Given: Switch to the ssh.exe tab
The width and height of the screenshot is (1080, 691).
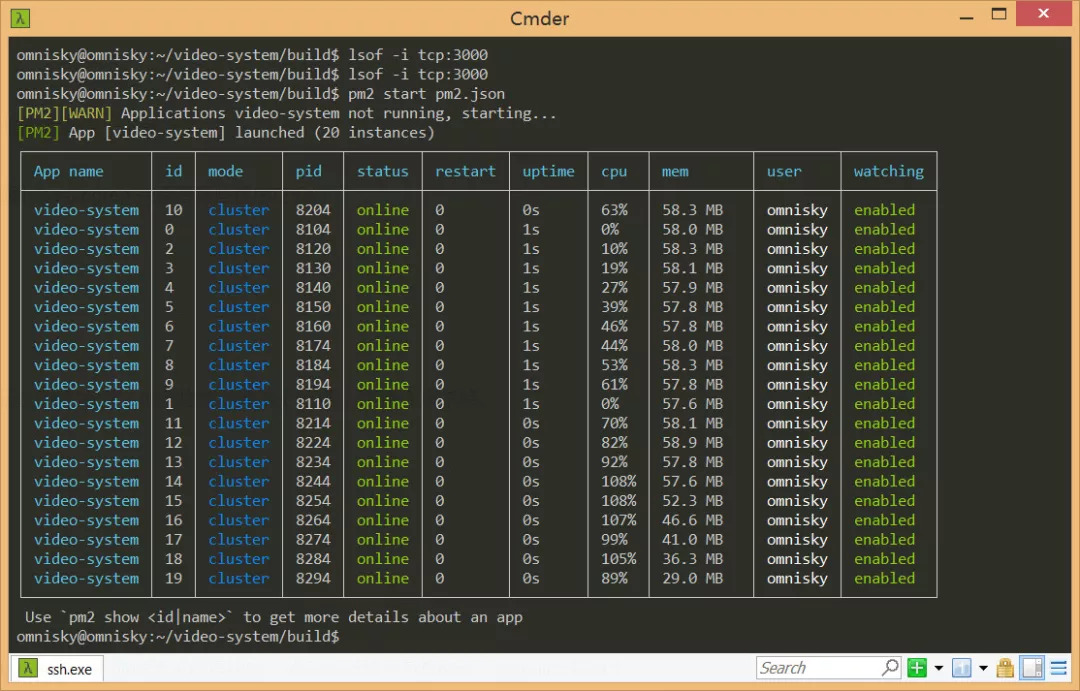Looking at the screenshot, I should click(68, 669).
